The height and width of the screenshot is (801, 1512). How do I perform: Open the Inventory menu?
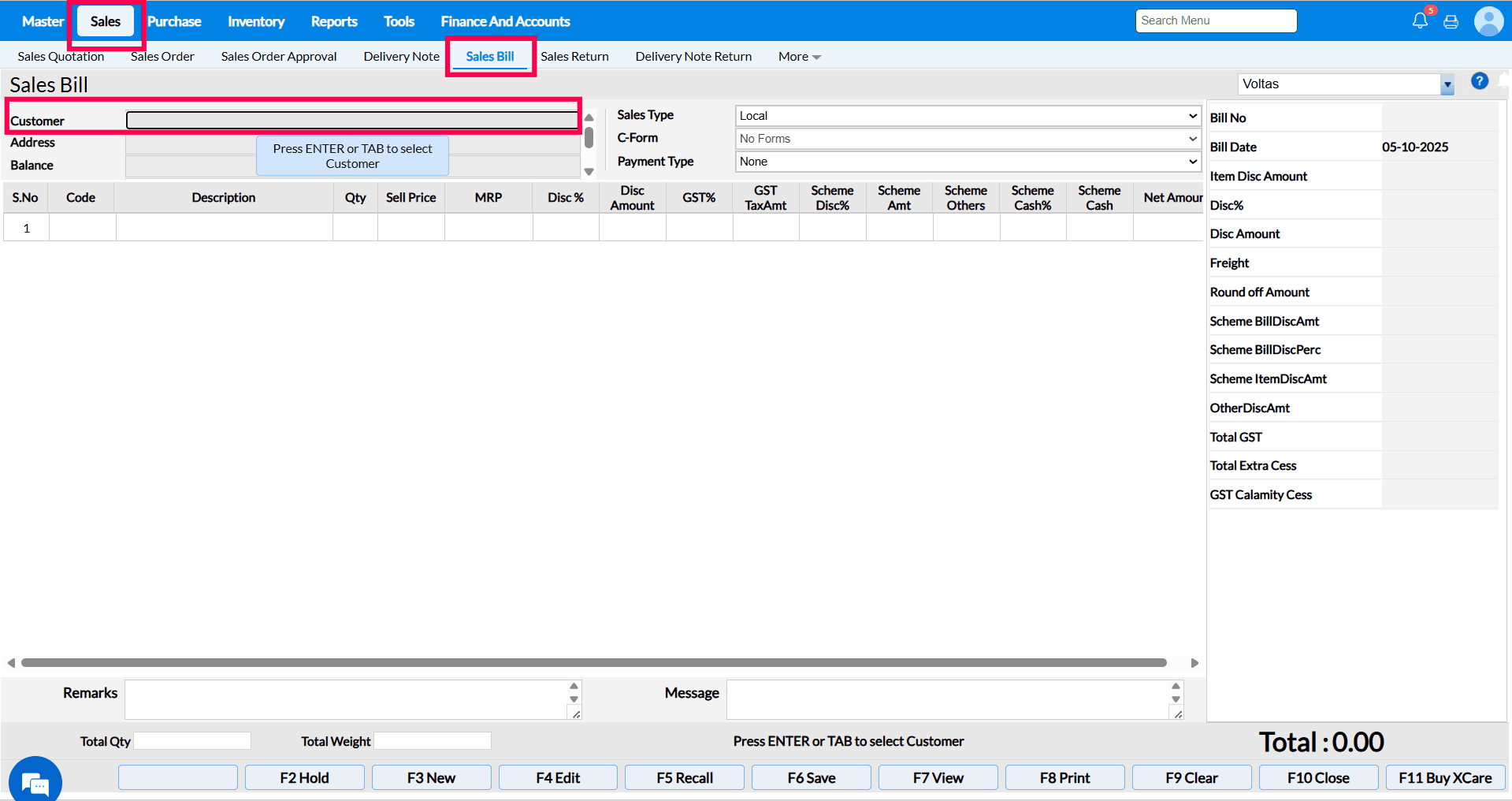tap(256, 21)
